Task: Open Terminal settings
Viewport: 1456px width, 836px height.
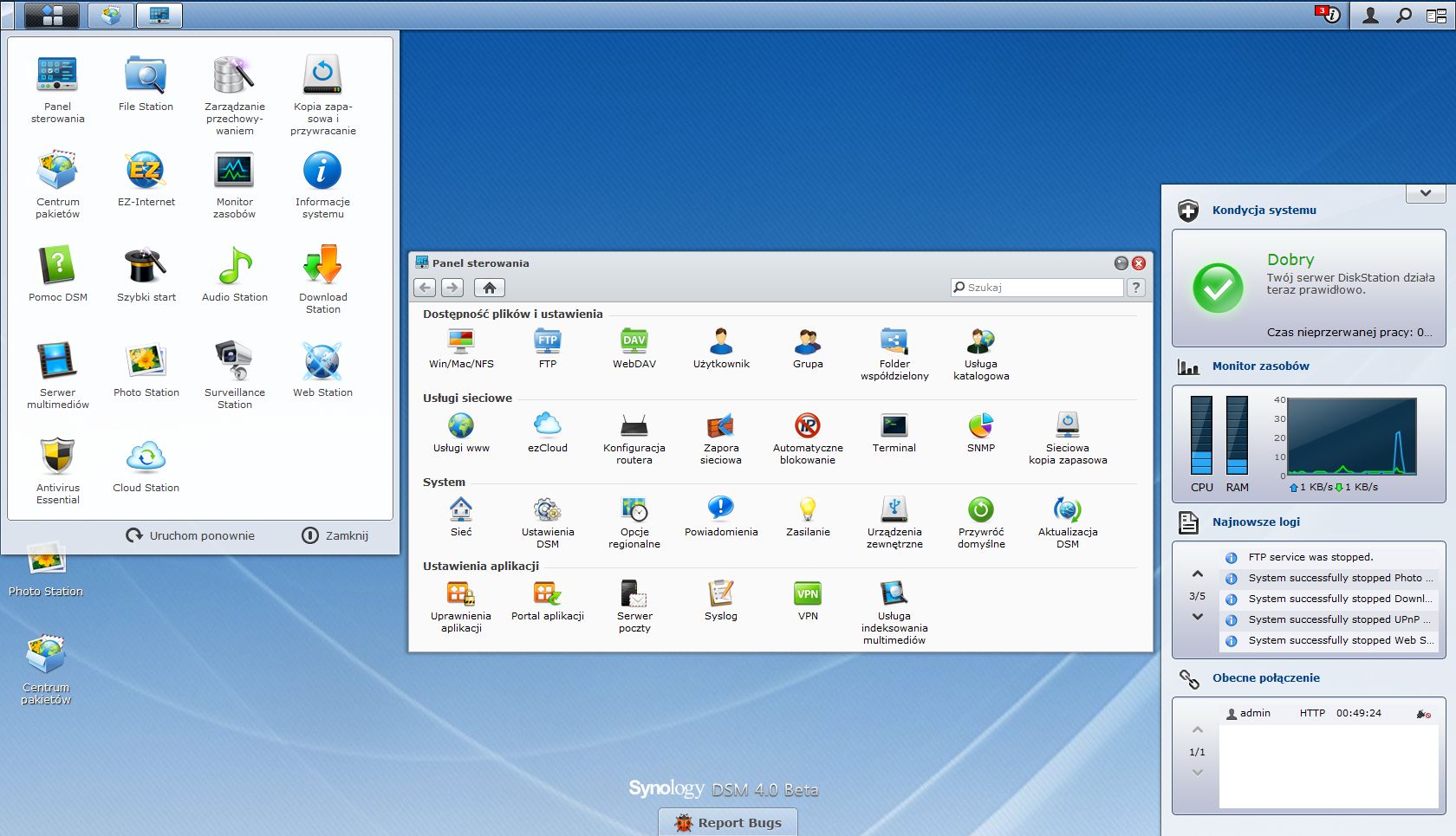Action: 894,432
